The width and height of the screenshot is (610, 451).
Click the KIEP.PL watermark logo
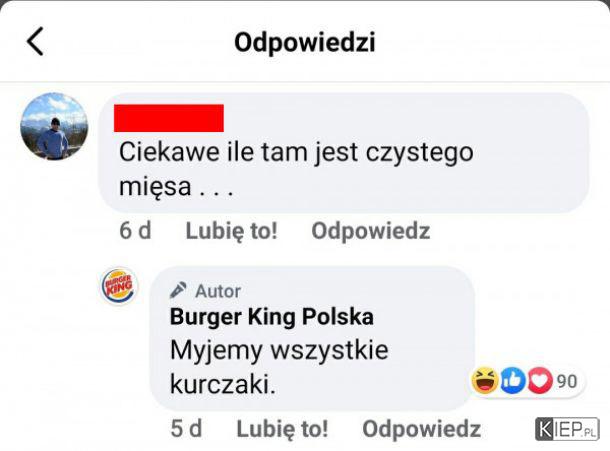(567, 429)
